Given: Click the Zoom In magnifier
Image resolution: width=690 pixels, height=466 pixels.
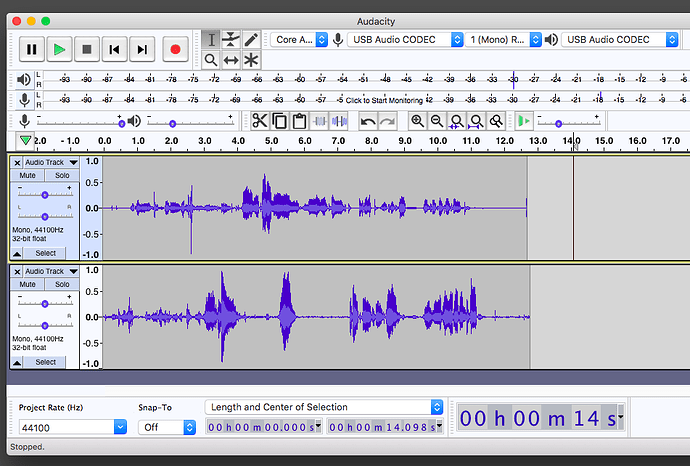Looking at the screenshot, I should pos(417,121).
